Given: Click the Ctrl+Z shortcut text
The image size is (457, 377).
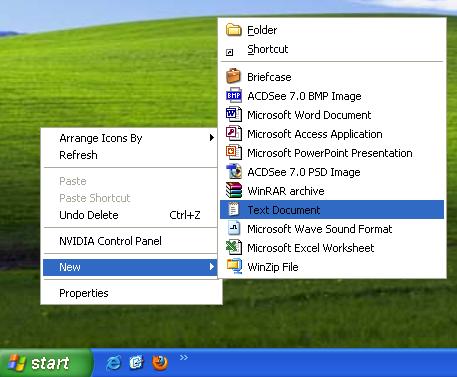Looking at the screenshot, I should [x=185, y=215].
